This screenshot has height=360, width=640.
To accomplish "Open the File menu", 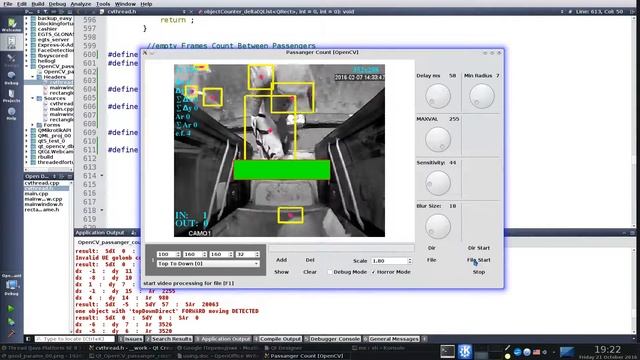I will click(x=7, y=4).
